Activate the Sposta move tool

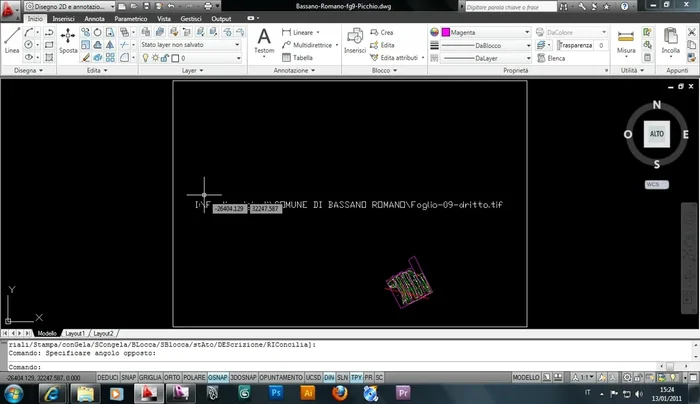(x=67, y=40)
